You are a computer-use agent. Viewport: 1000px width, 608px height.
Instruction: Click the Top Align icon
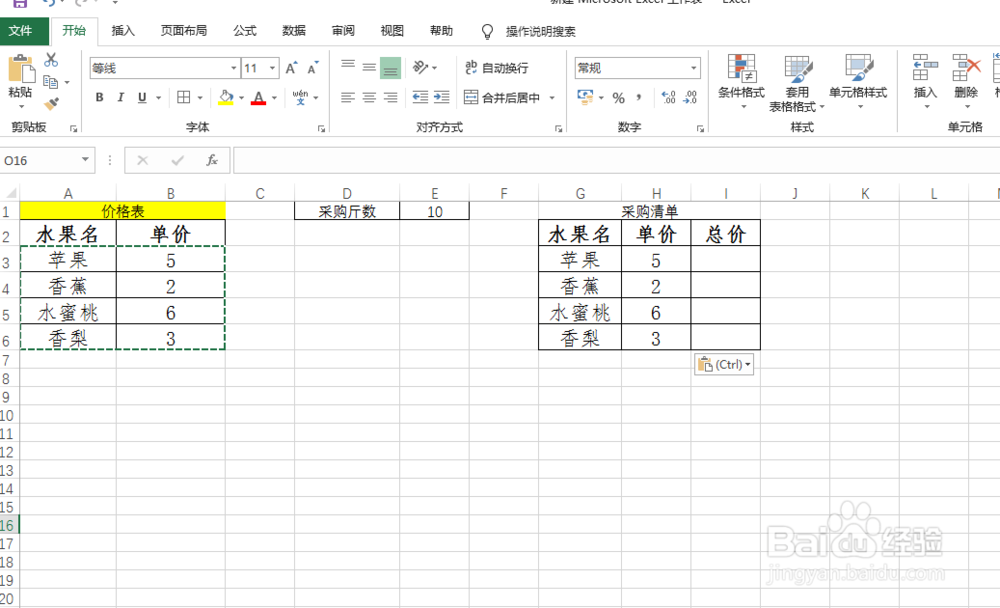tap(348, 66)
